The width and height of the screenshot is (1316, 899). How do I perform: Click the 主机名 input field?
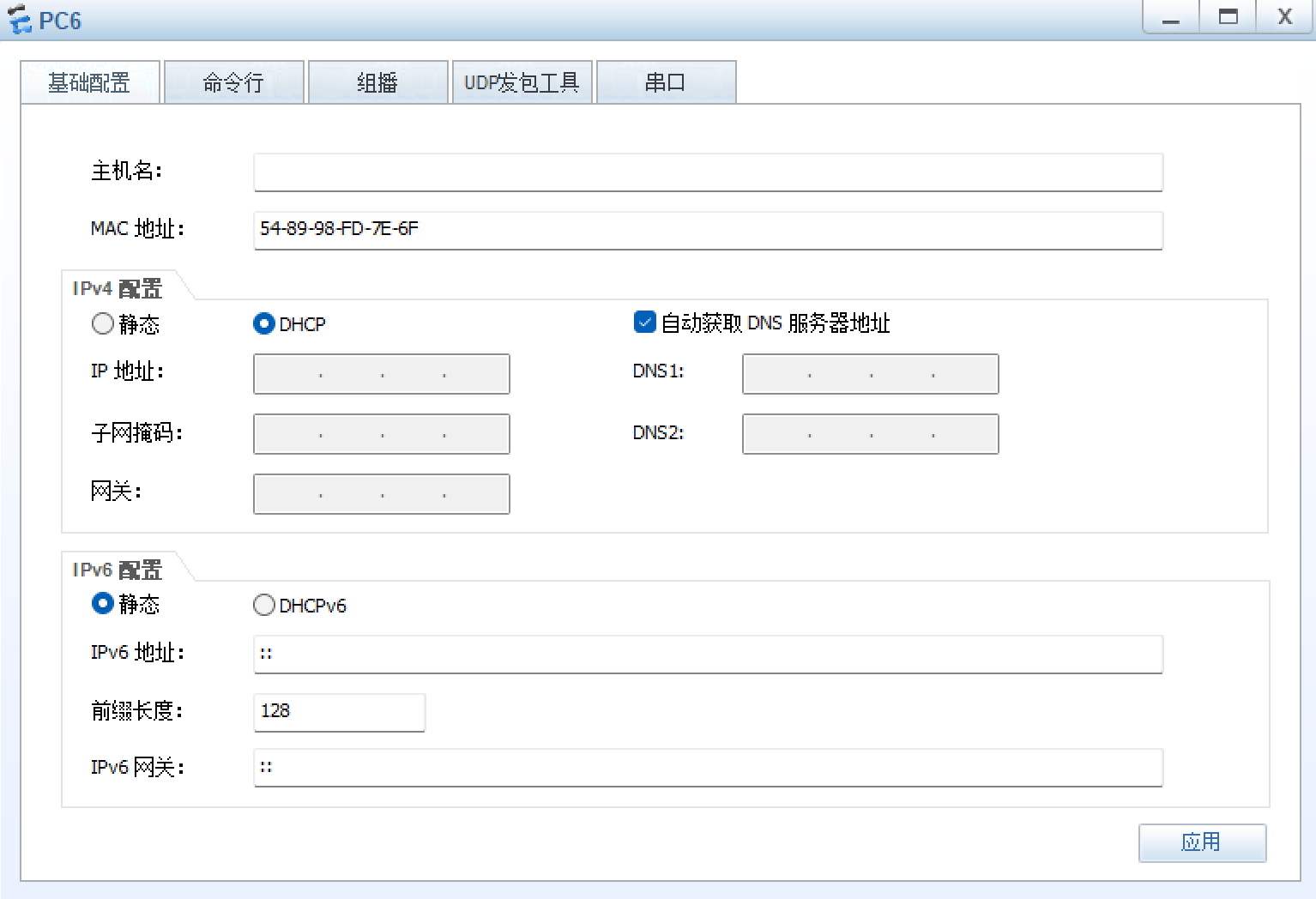707,172
